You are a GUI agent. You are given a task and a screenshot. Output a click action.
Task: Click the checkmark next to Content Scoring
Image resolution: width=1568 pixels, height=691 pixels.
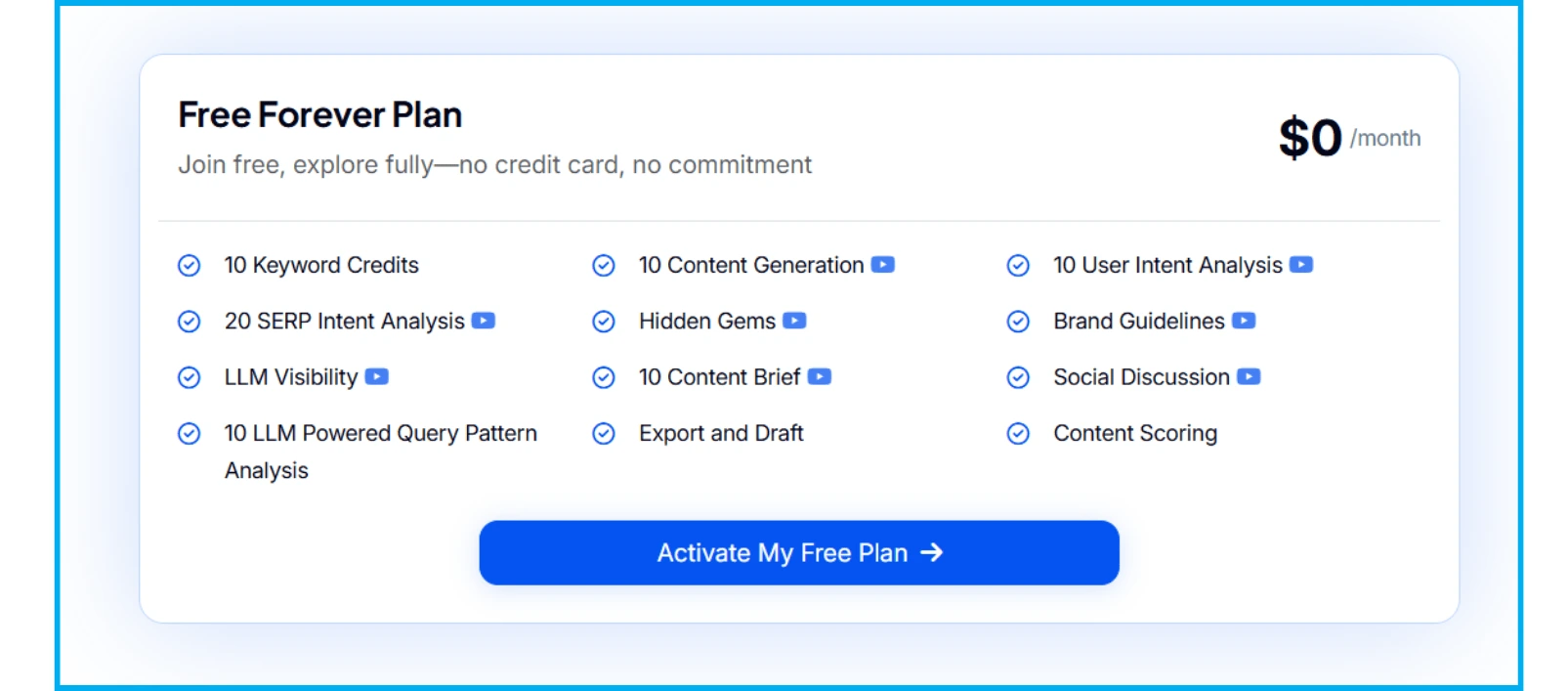pos(1019,433)
